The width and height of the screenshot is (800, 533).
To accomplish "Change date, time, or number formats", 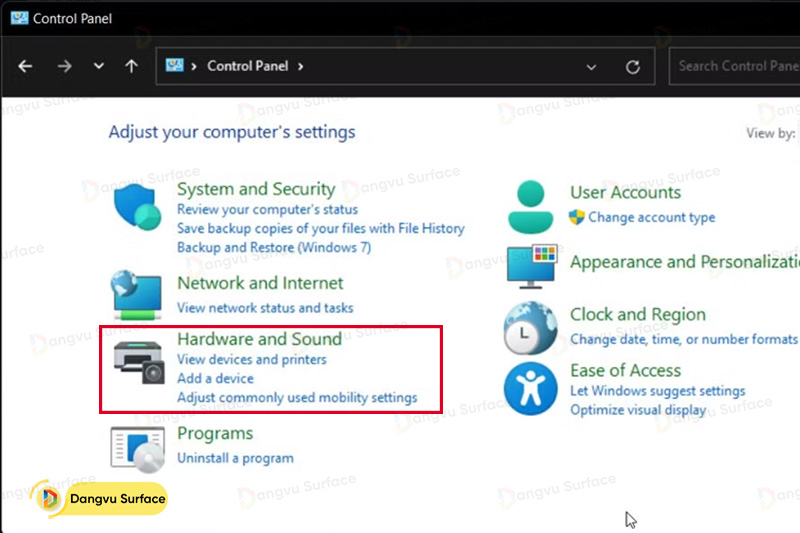I will [x=683, y=339].
